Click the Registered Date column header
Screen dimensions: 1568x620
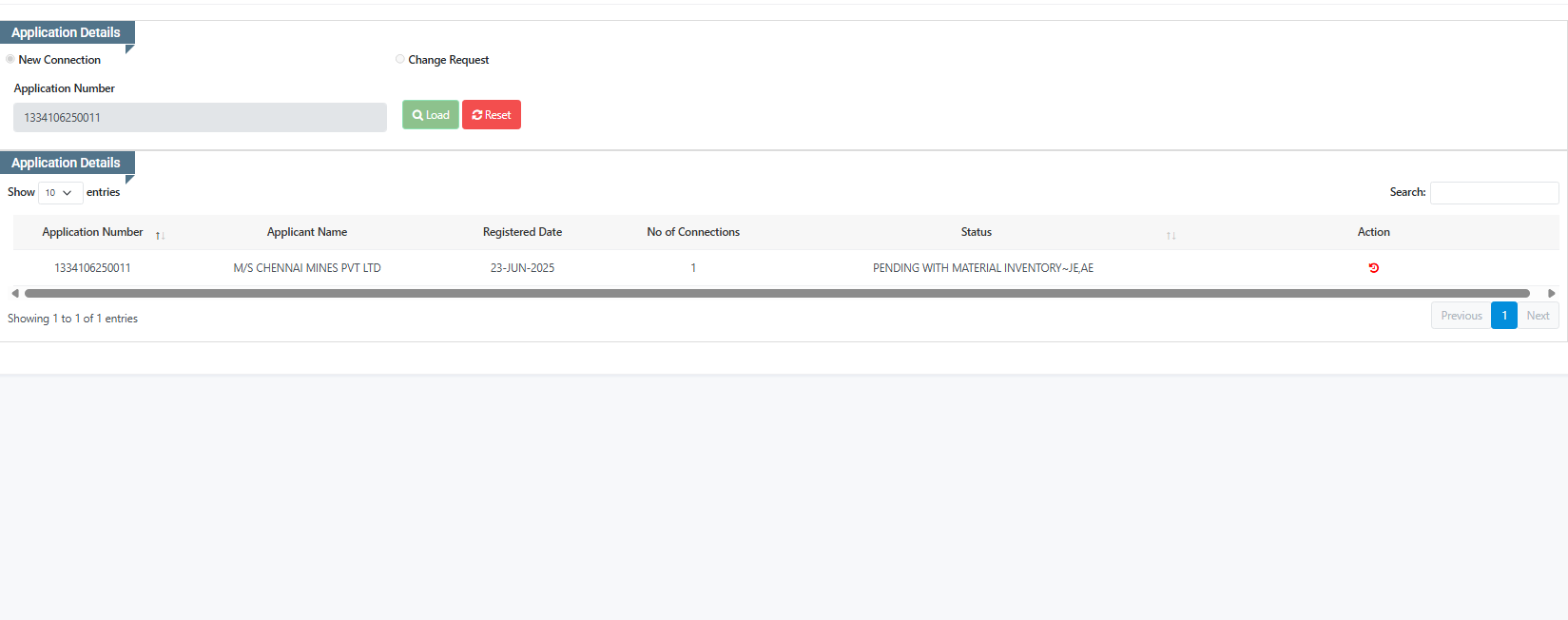click(522, 232)
